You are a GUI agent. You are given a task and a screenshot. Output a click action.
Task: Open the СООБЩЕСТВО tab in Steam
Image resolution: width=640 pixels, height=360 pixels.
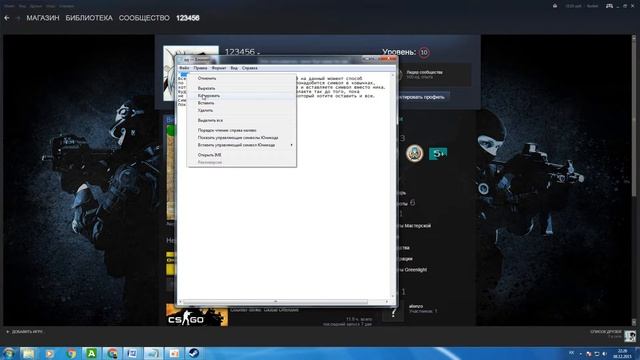pyautogui.click(x=144, y=18)
